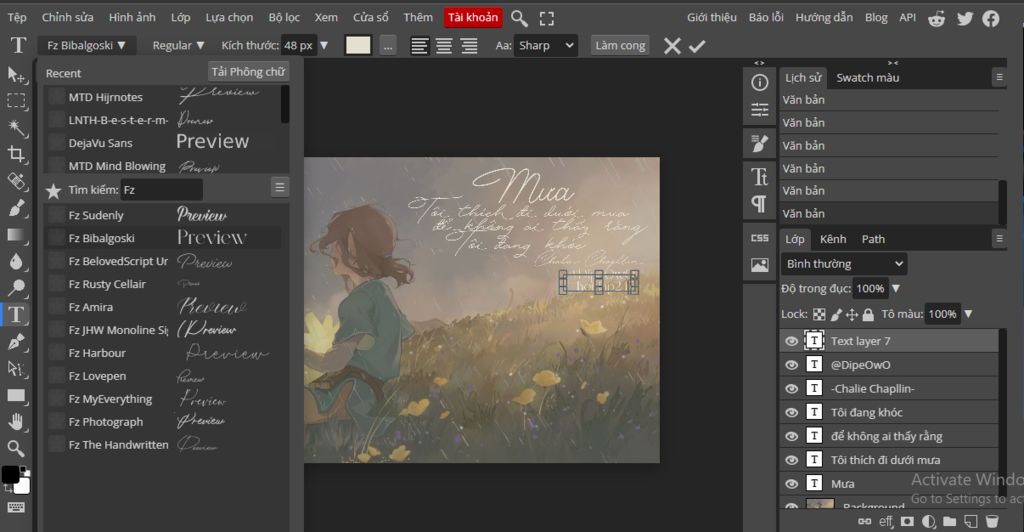The width and height of the screenshot is (1024, 532).
Task: Click the Tải Phông chữ button
Action: pyautogui.click(x=248, y=72)
